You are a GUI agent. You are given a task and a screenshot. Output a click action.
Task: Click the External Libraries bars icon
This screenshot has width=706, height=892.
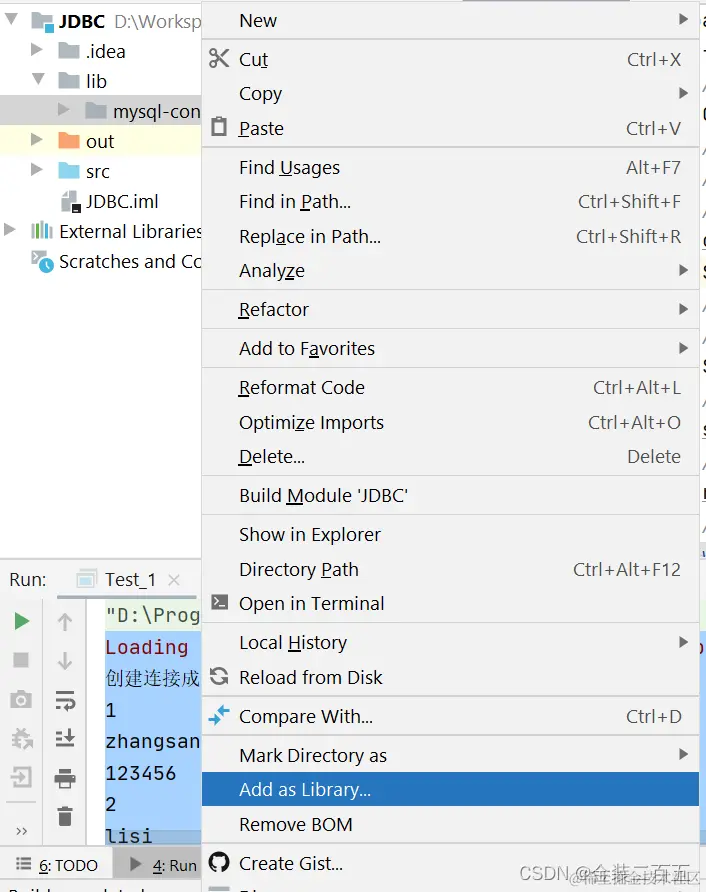pos(42,231)
